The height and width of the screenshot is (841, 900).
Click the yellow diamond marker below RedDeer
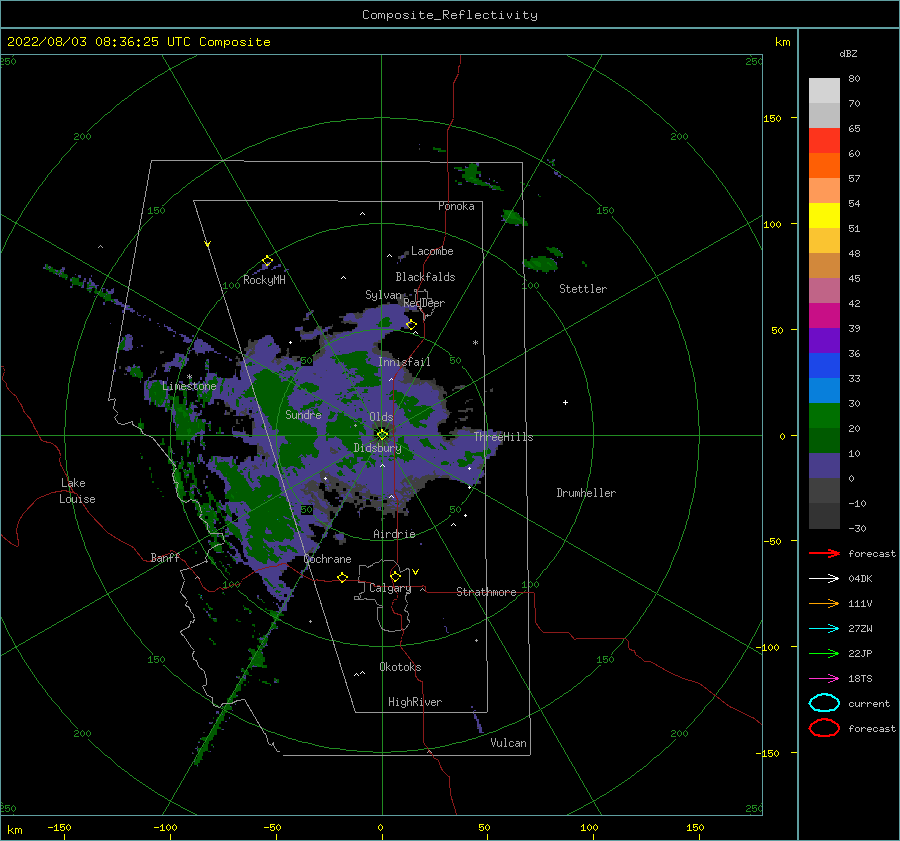[x=412, y=325]
